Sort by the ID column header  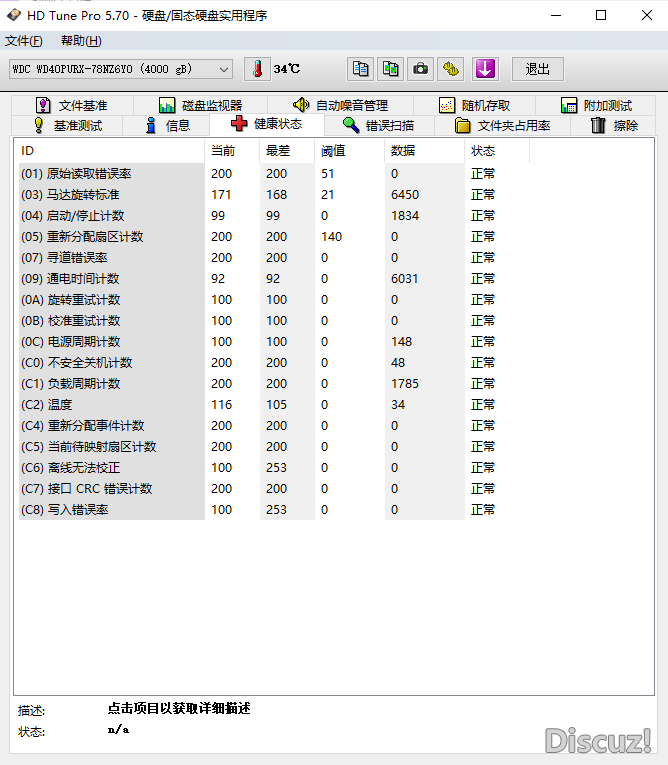click(109, 151)
